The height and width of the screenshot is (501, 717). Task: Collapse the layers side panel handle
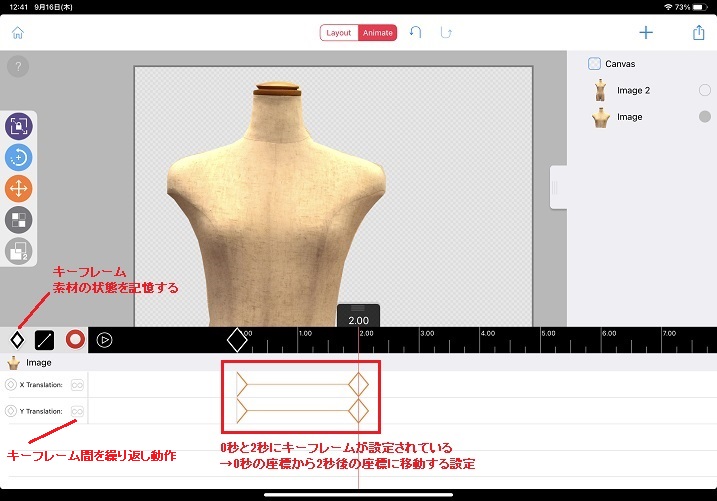tap(558, 188)
